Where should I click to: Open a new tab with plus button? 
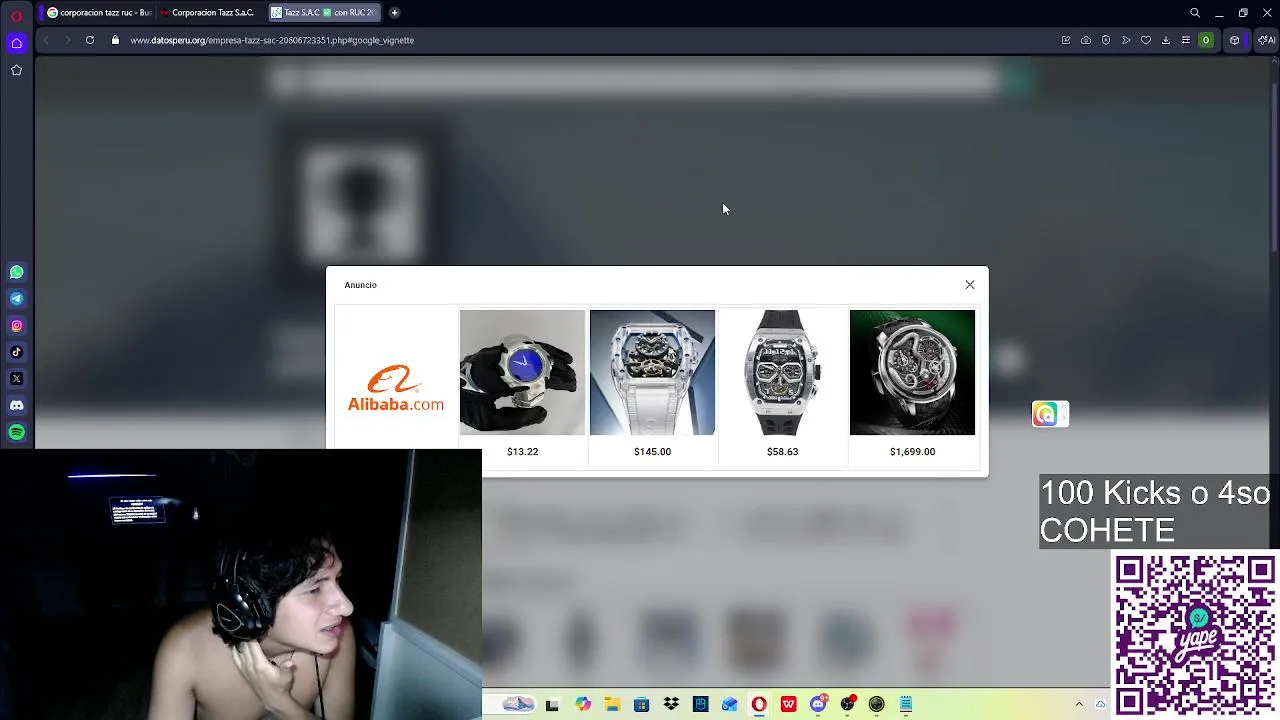(x=394, y=13)
